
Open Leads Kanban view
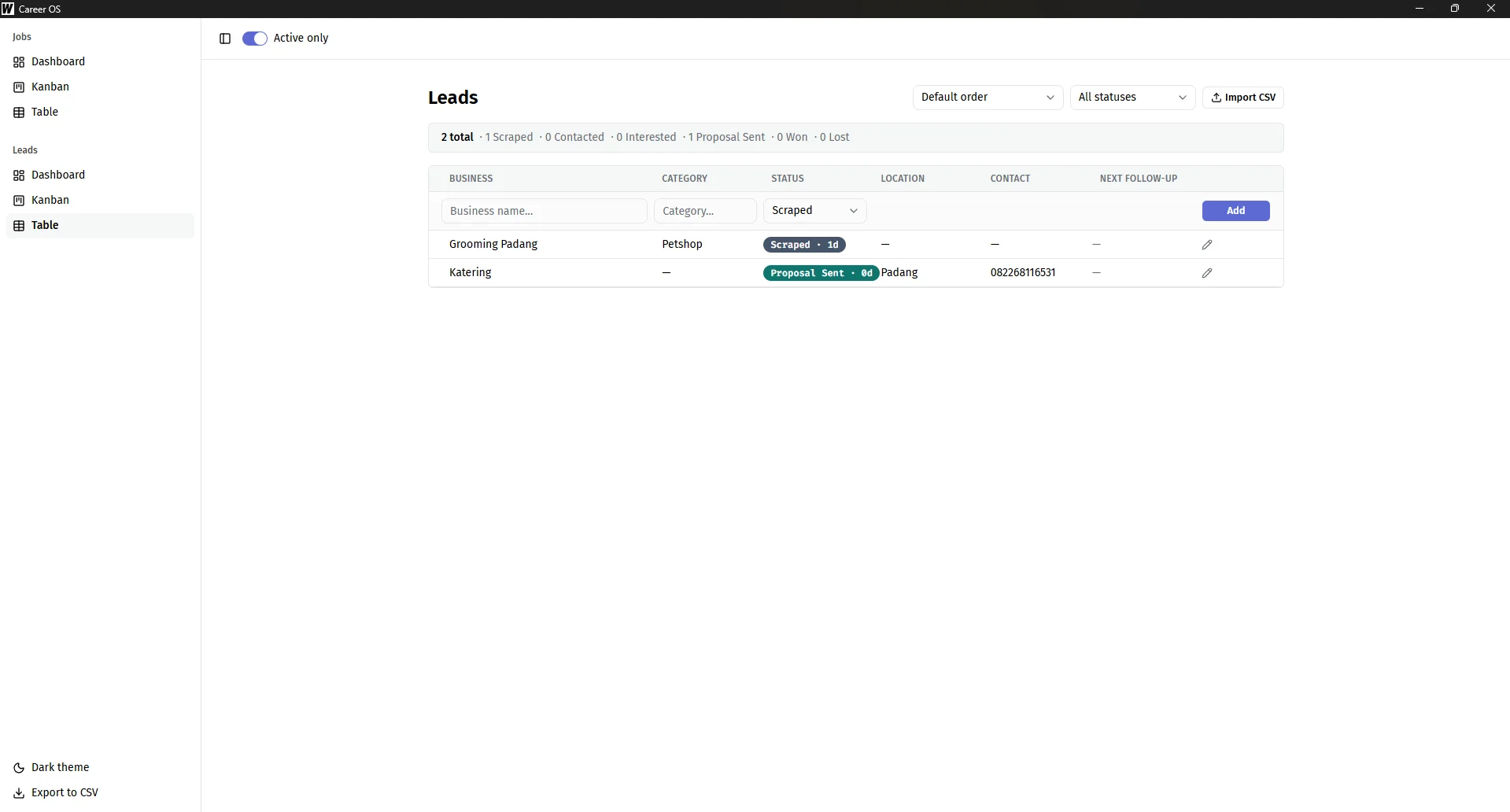click(100, 200)
